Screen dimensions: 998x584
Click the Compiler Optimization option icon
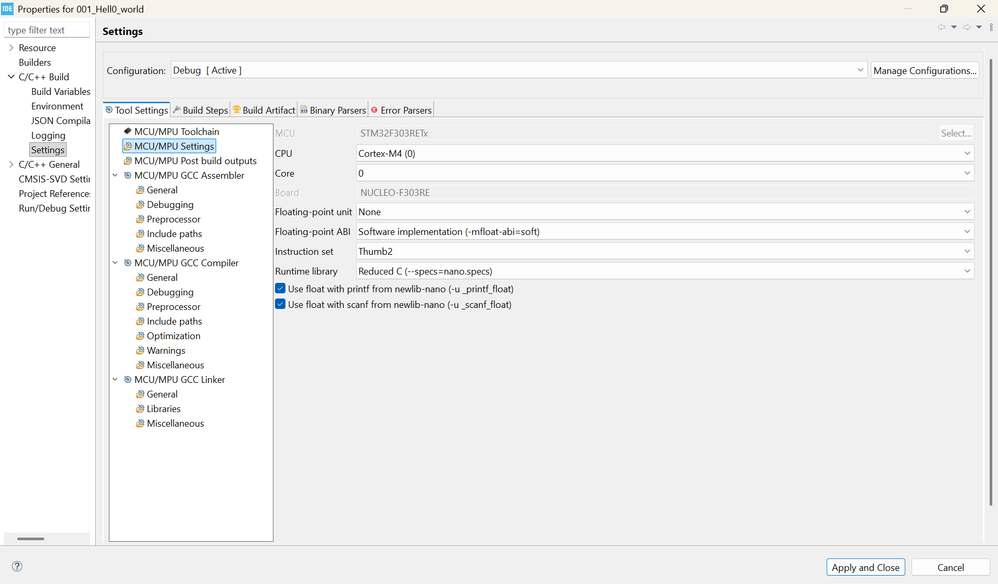pyautogui.click(x=140, y=335)
